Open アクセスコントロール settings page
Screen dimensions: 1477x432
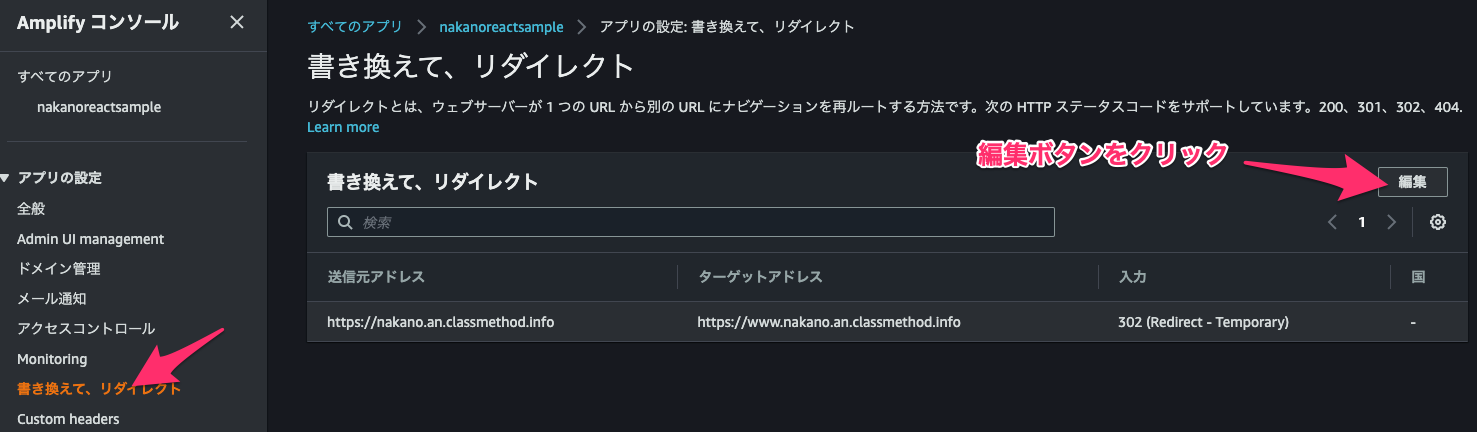click(x=86, y=329)
